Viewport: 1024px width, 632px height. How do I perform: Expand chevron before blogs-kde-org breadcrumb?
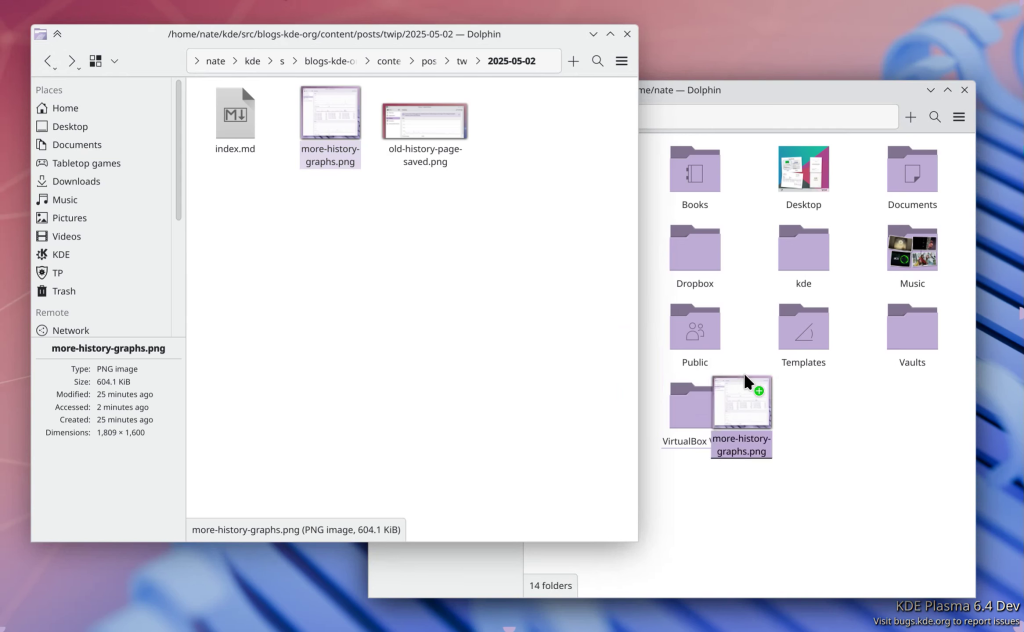tap(295, 61)
